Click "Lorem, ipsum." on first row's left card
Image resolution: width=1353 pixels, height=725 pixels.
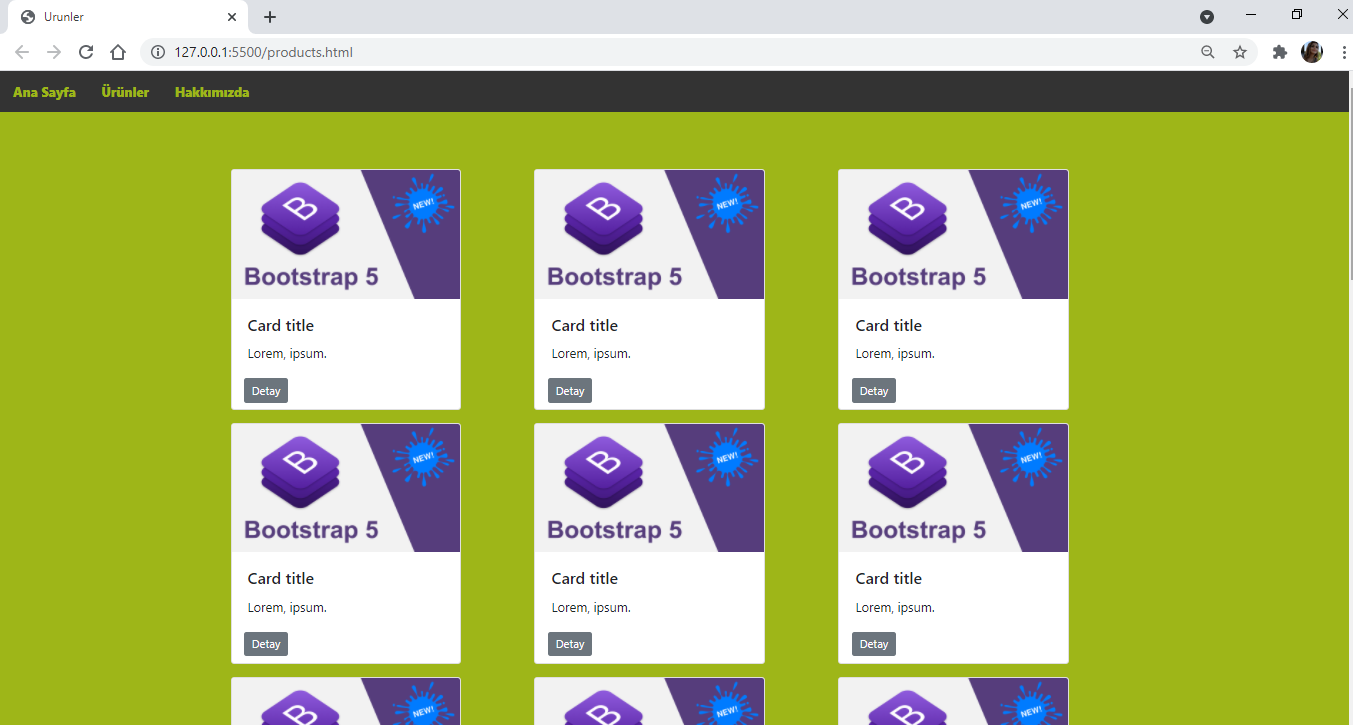click(287, 354)
